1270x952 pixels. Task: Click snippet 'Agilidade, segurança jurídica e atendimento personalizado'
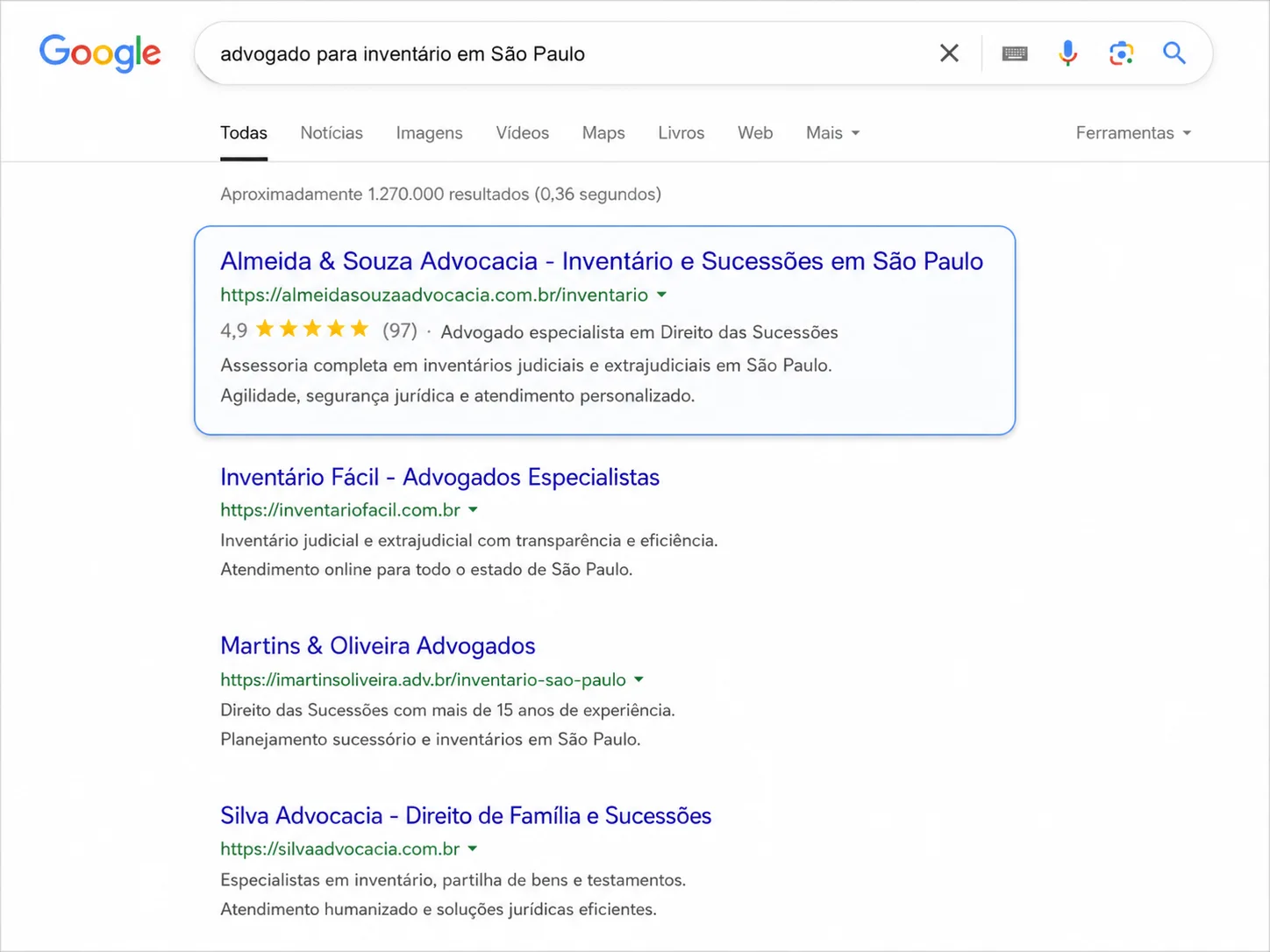click(458, 396)
